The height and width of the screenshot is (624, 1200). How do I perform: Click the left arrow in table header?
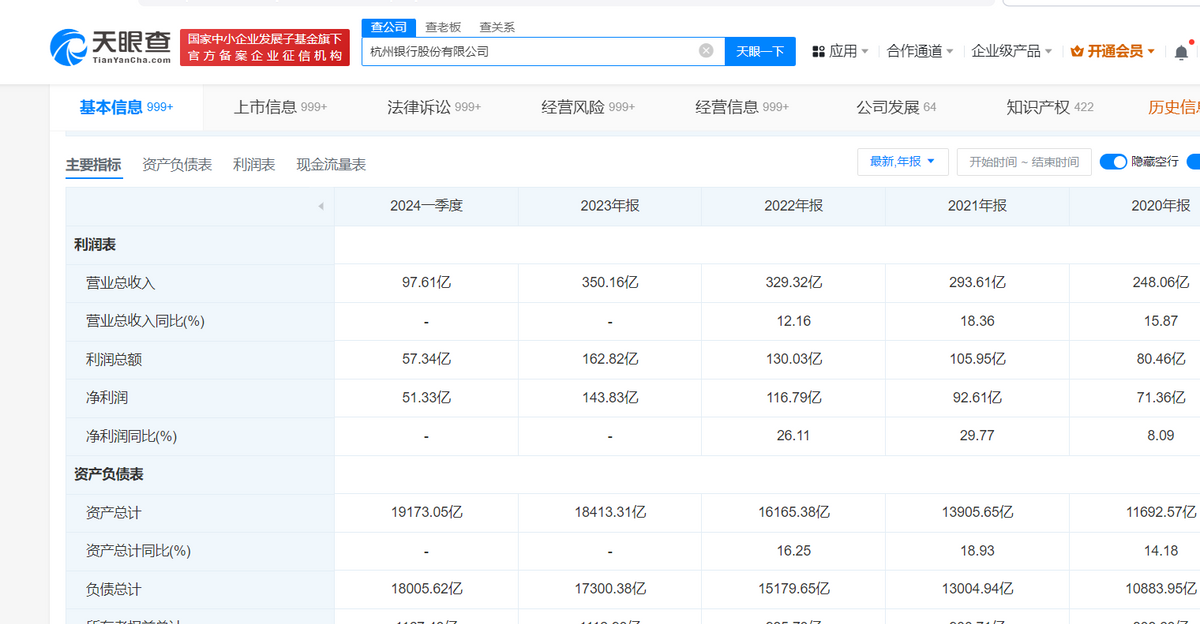(x=321, y=206)
